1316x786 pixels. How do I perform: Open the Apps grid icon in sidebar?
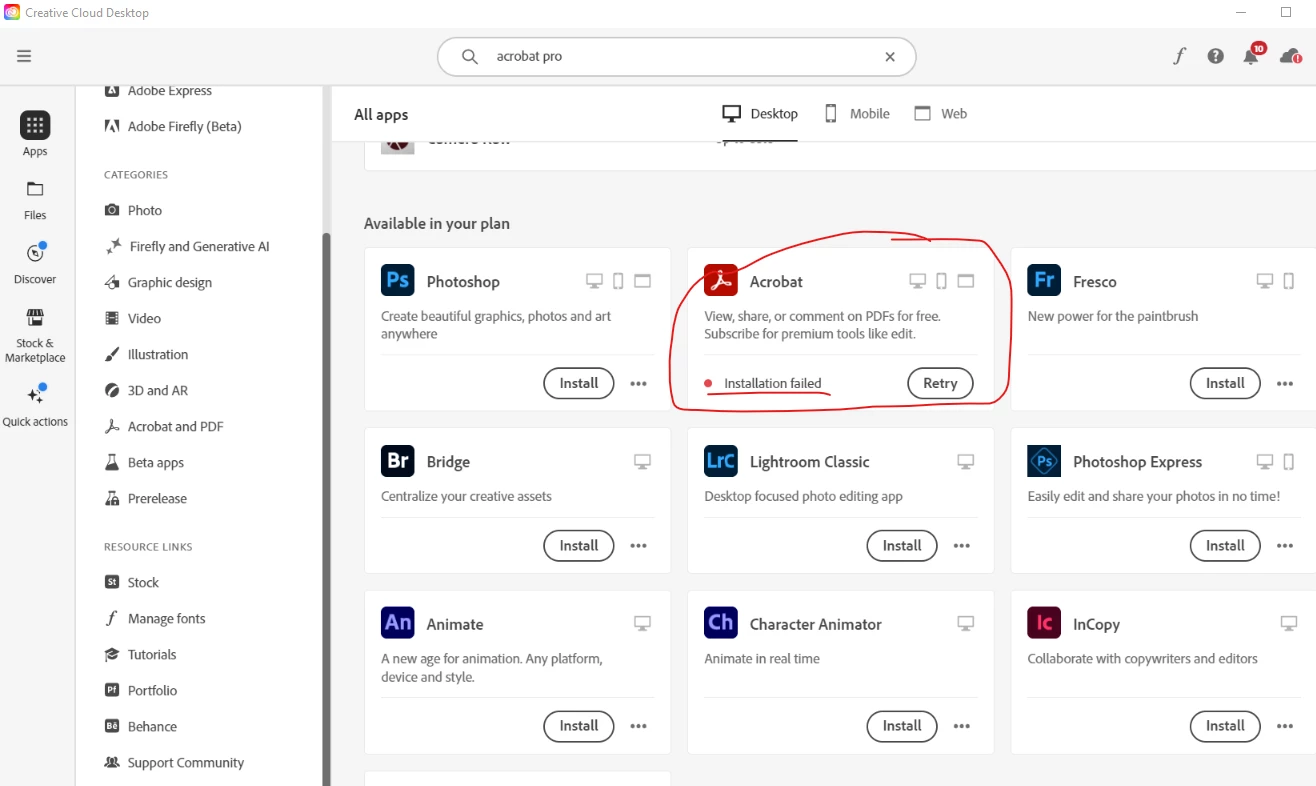(x=35, y=125)
